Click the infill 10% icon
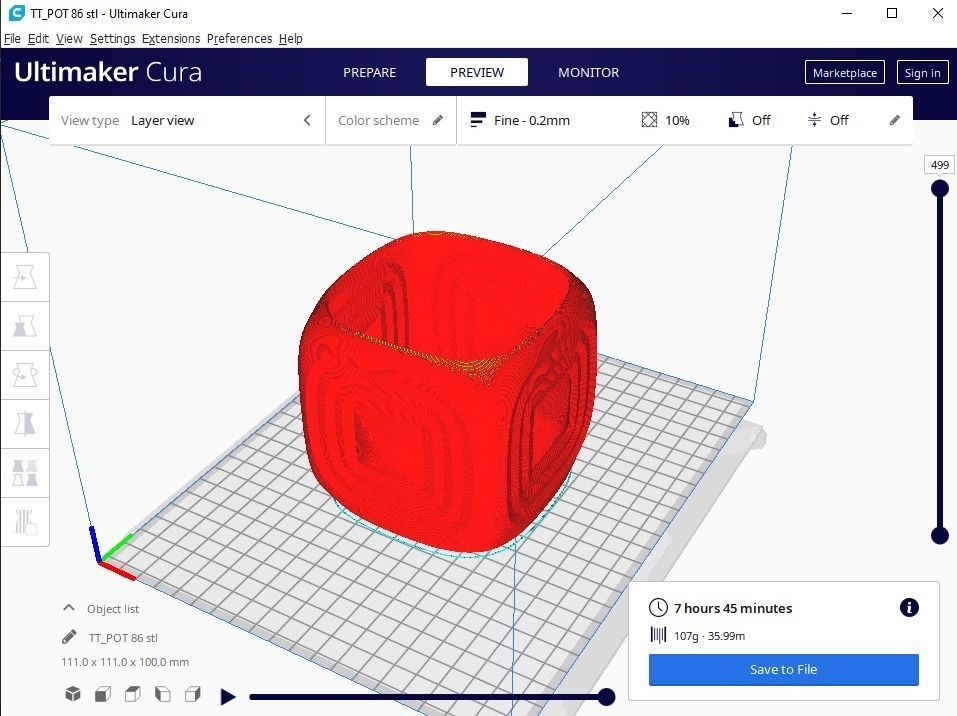 click(x=649, y=120)
